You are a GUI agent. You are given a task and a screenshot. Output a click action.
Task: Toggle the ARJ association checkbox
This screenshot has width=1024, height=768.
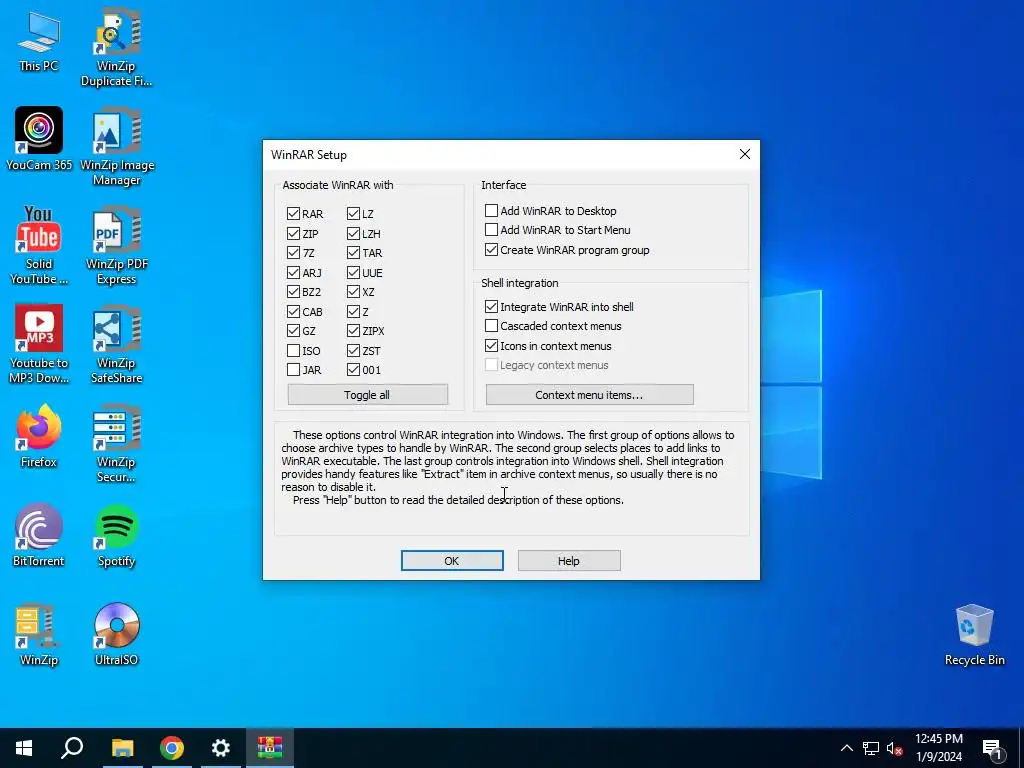coord(293,272)
